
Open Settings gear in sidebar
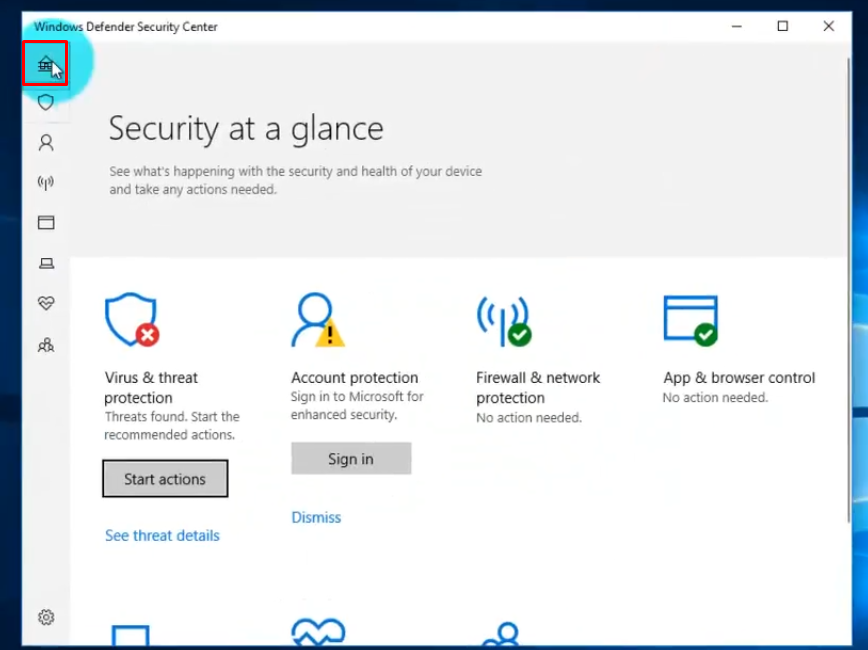pyautogui.click(x=46, y=617)
